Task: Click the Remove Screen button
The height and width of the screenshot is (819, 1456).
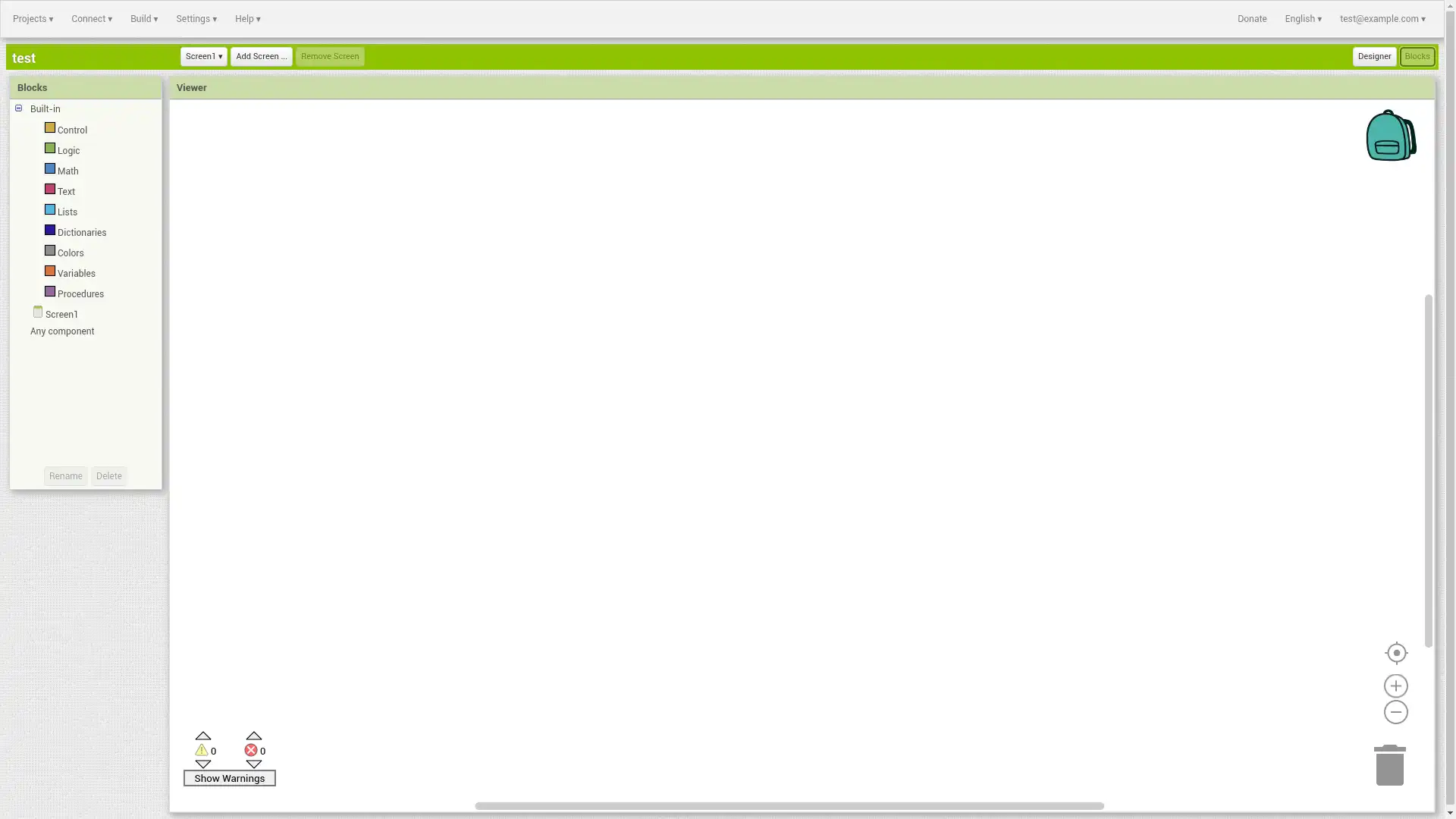Action: [330, 56]
